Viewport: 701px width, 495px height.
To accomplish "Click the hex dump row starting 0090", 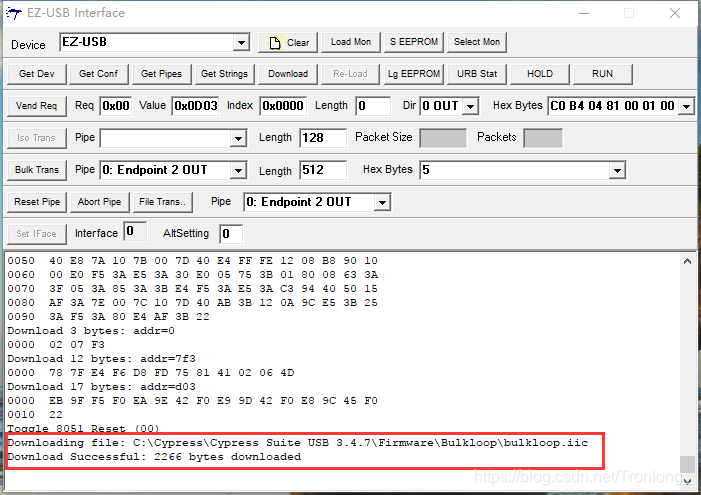I will [x=109, y=317].
